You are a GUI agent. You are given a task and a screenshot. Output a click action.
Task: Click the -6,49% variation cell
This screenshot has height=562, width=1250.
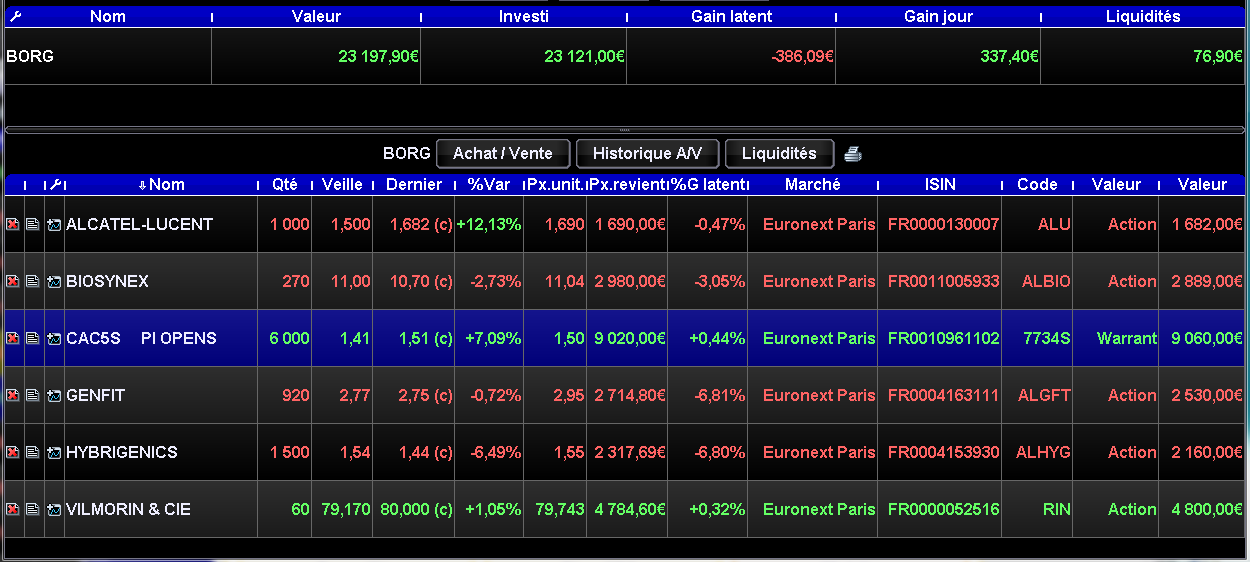click(489, 453)
